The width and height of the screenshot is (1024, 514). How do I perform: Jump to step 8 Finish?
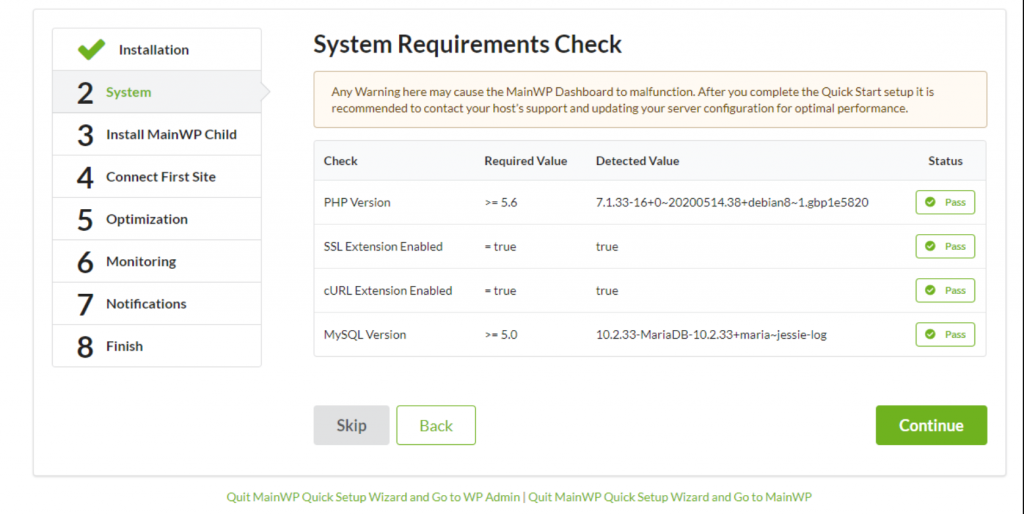click(x=157, y=346)
